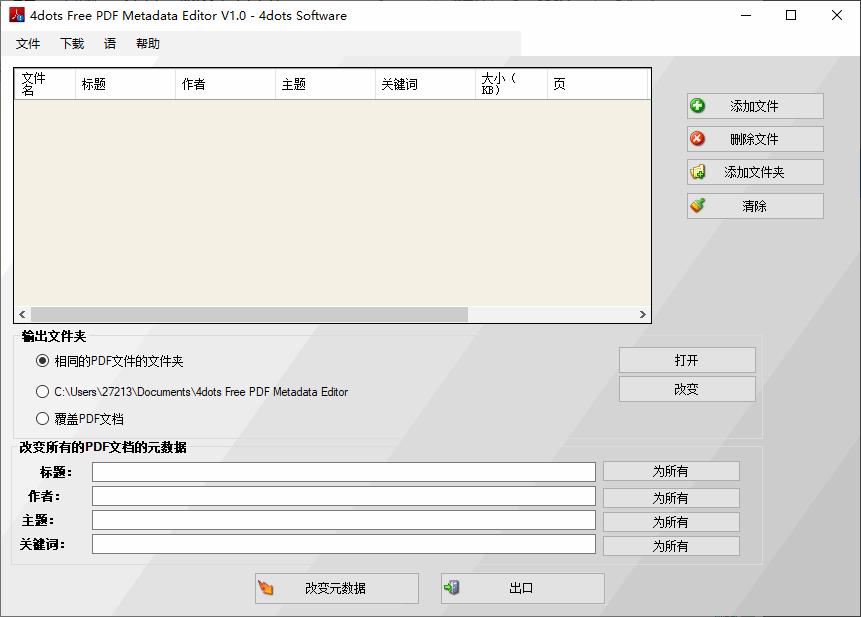Viewport: 861px width, 617px height.
Task: Click the 文件名 column header
Action: tap(45, 84)
